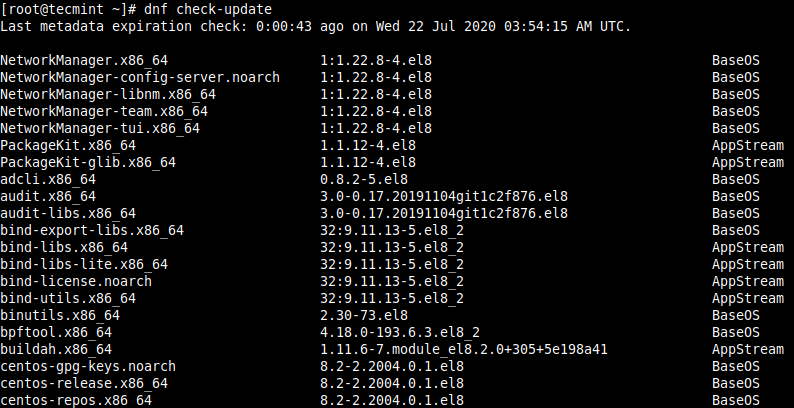This screenshot has width=794, height=408.
Task: Click version 1.1.12-4.el8 of PackageKit-glib
Action: pyautogui.click(x=368, y=162)
